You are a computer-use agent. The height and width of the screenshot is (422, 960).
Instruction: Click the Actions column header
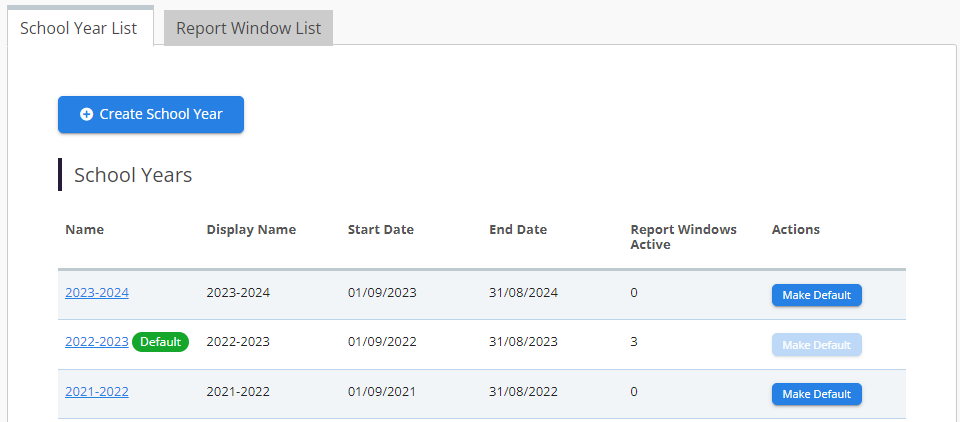[795, 230]
